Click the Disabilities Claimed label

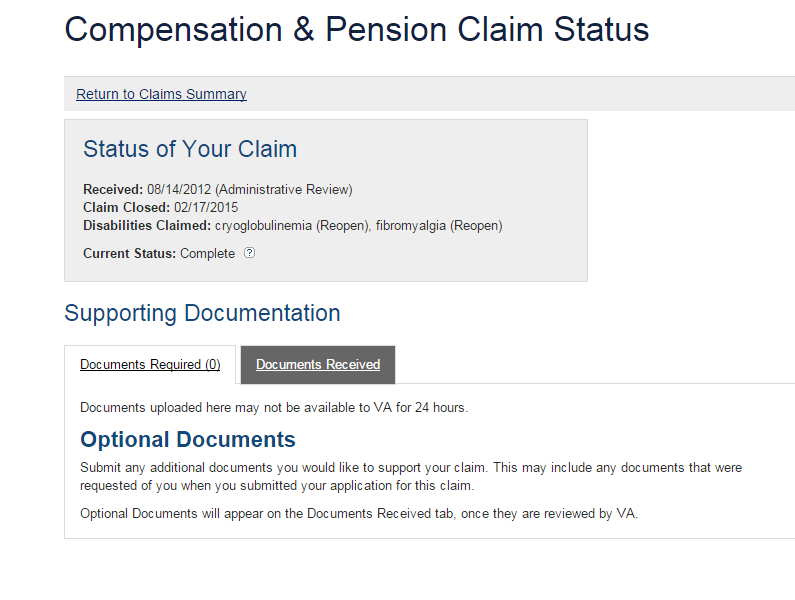click(x=146, y=225)
